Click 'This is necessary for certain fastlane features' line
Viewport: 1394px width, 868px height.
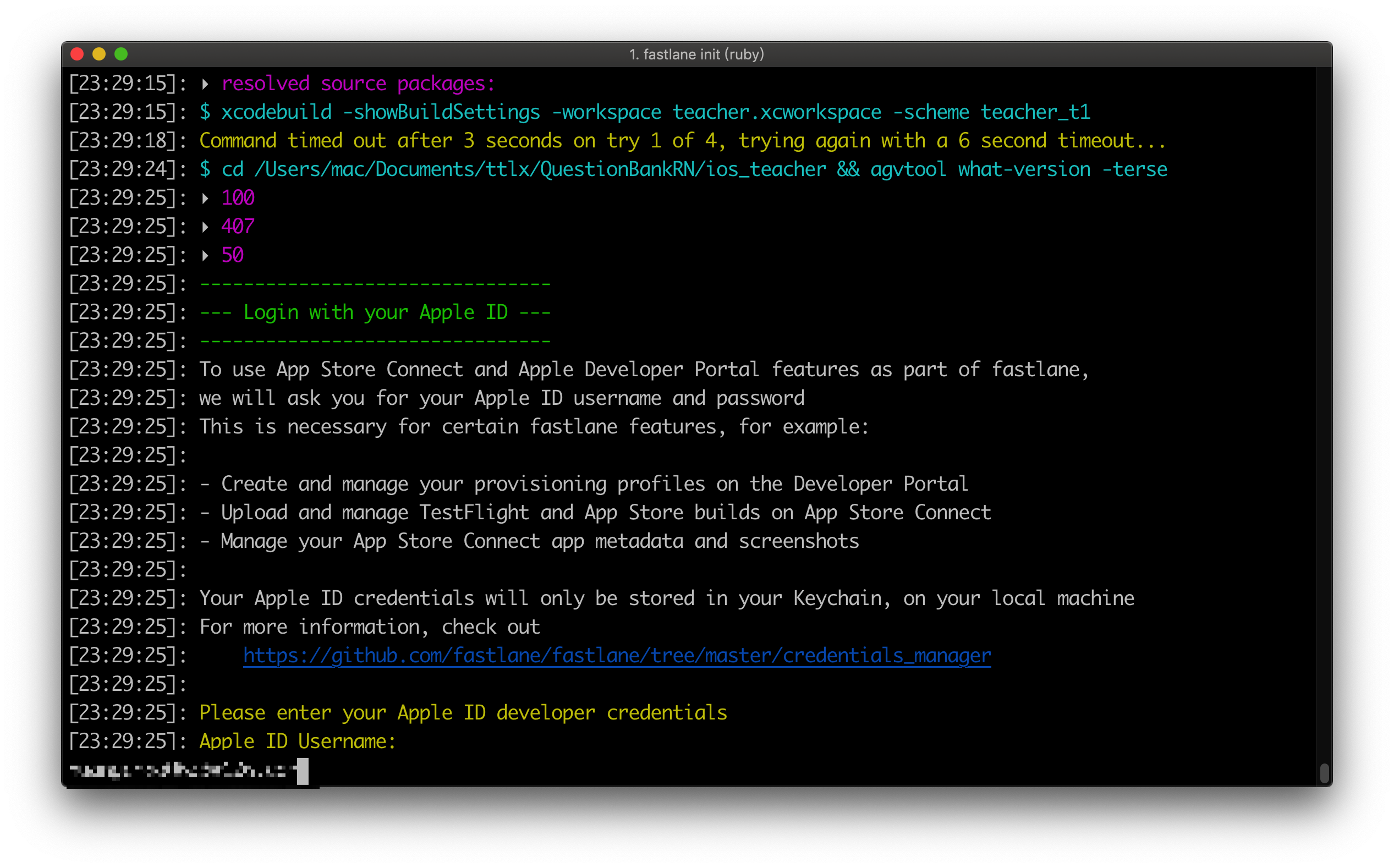(534, 426)
